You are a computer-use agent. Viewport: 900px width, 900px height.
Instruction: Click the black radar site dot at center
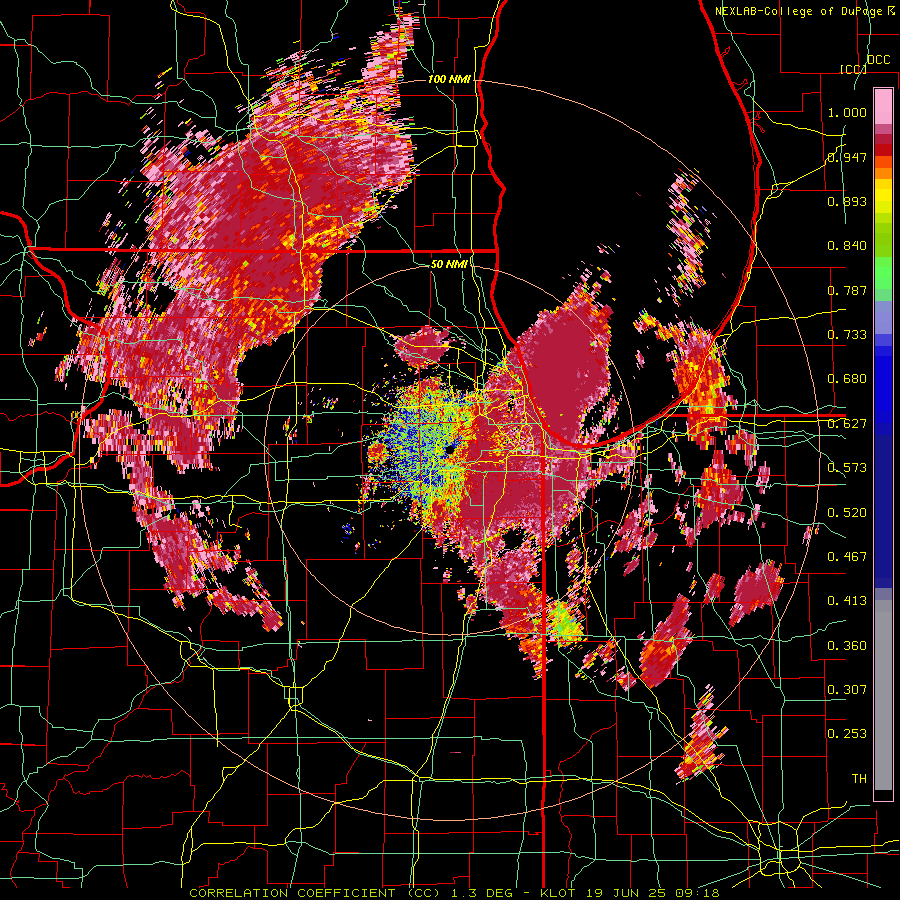click(449, 450)
